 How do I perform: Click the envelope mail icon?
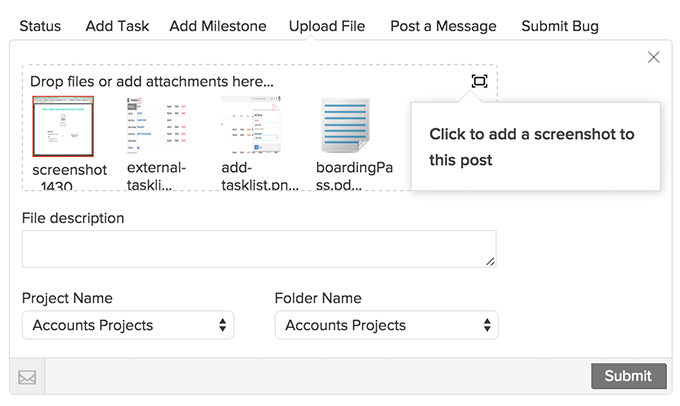(27, 377)
